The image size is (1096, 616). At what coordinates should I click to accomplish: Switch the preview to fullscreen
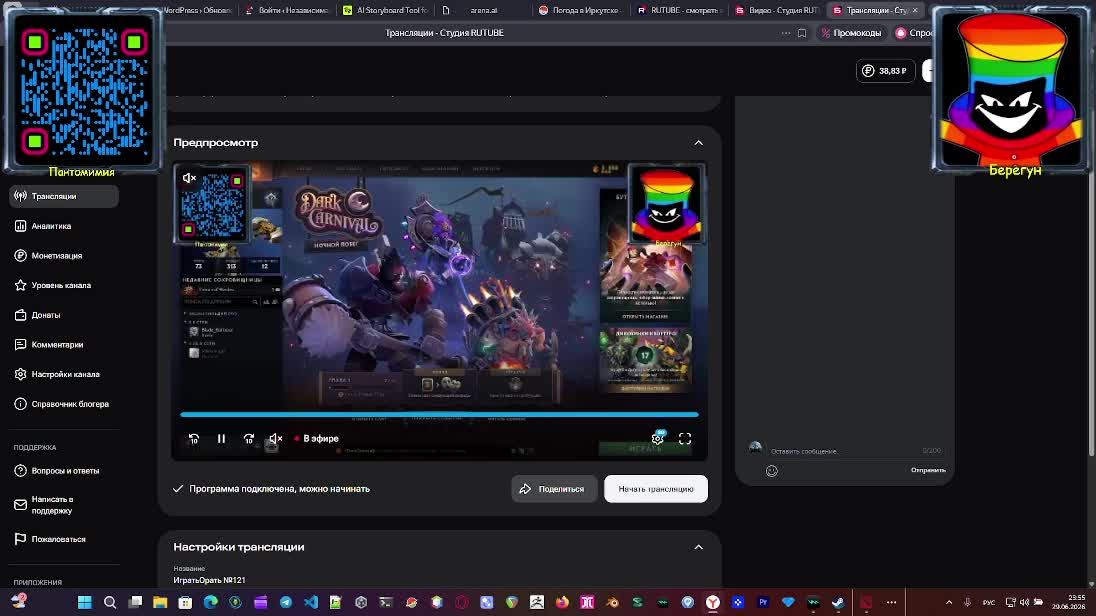point(685,439)
